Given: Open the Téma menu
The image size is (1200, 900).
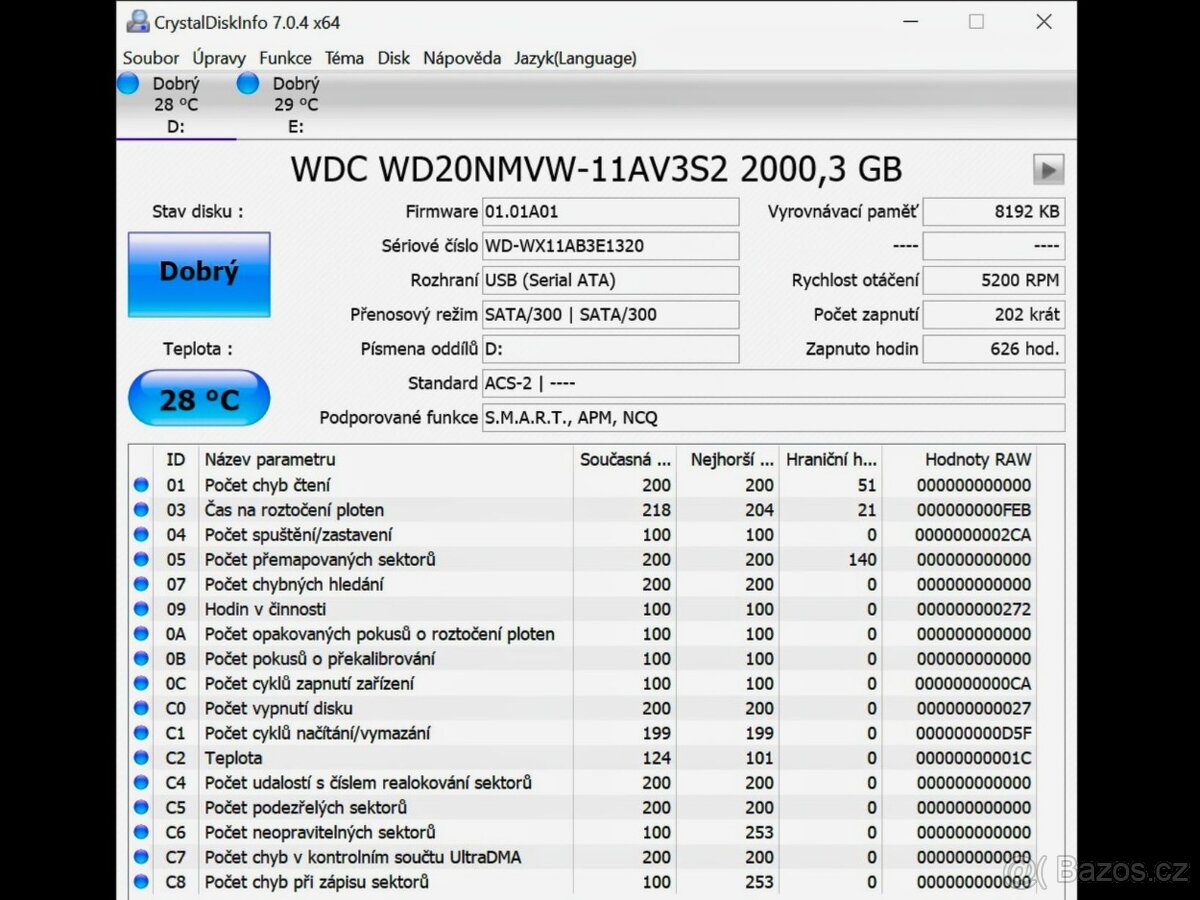Looking at the screenshot, I should (344, 58).
